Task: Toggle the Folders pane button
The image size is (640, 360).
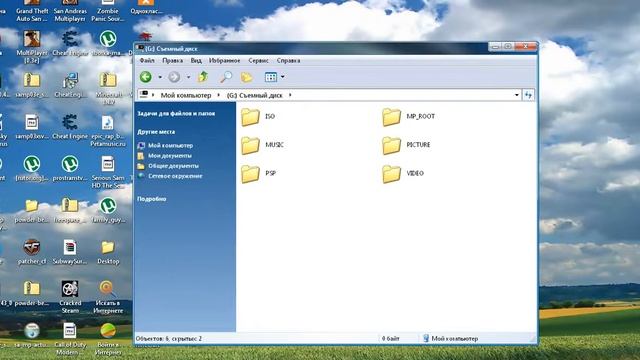Action: coord(247,77)
